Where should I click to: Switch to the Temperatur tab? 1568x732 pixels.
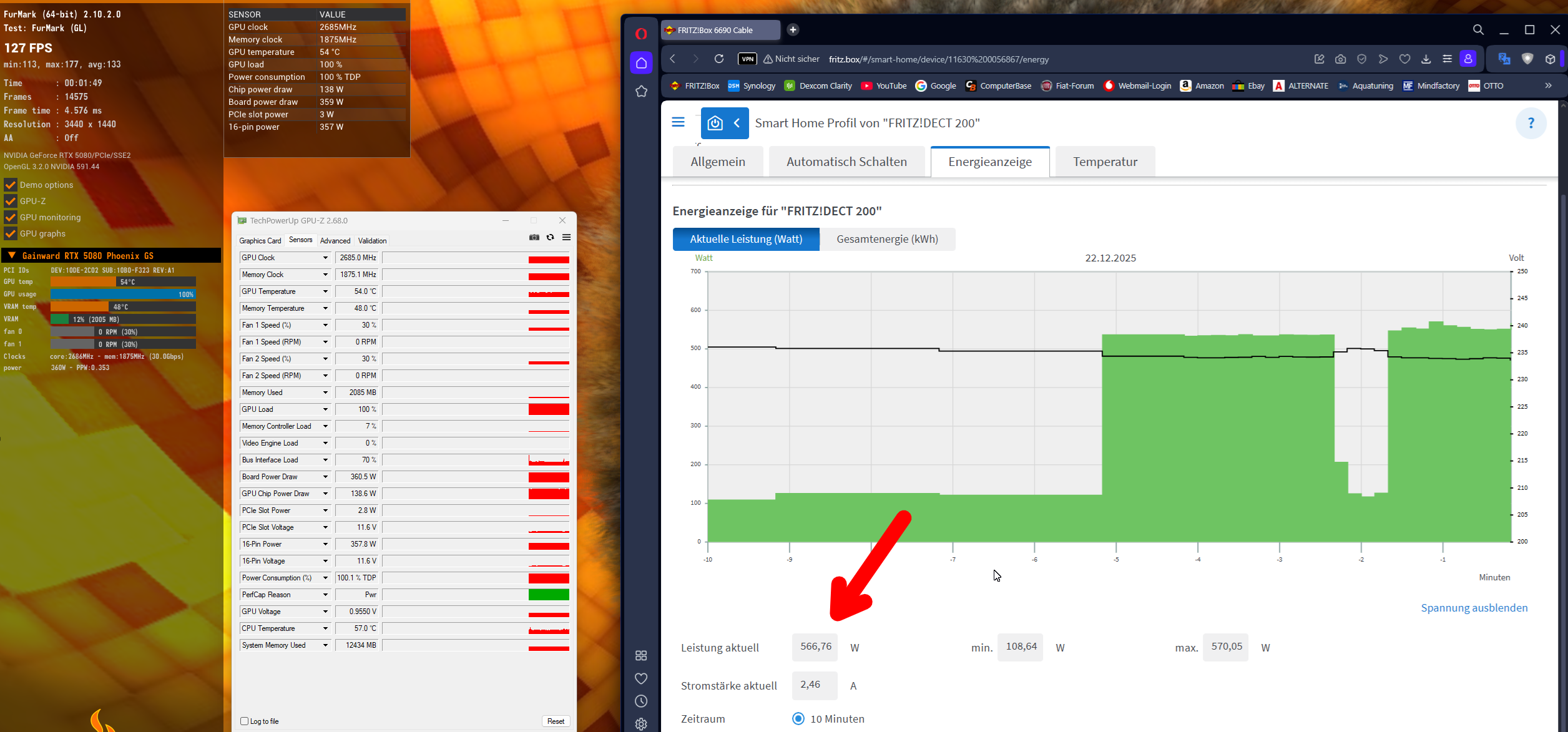click(1105, 162)
